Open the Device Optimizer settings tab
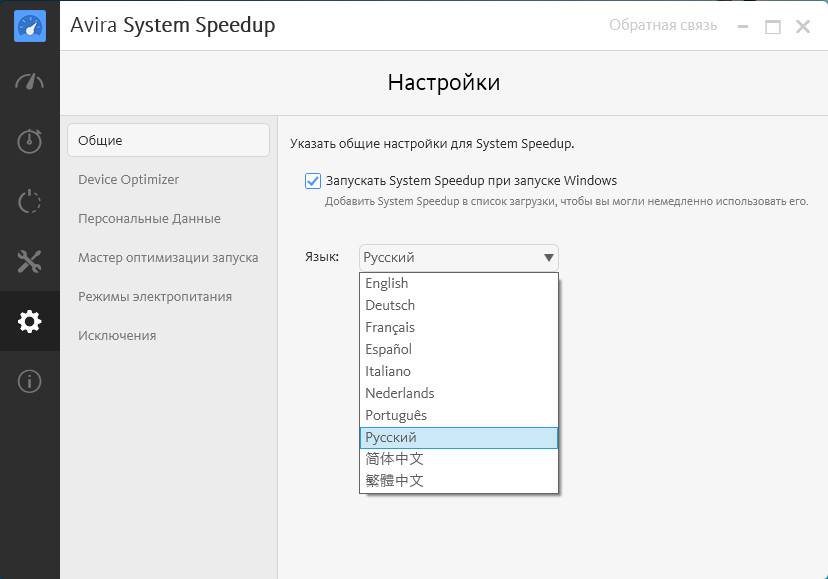Image resolution: width=828 pixels, height=579 pixels. pyautogui.click(x=128, y=180)
